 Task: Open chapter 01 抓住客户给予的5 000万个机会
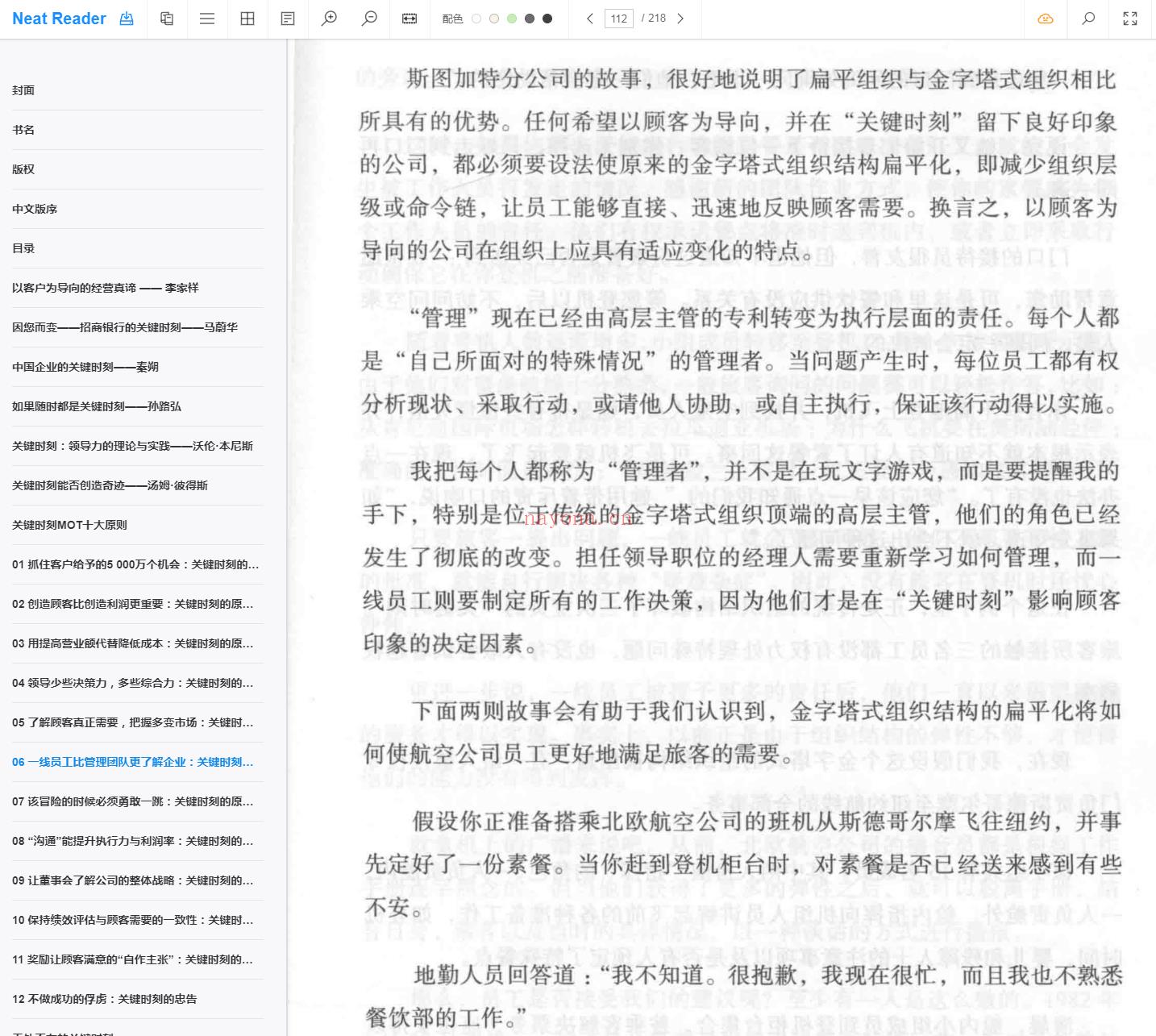click(138, 564)
